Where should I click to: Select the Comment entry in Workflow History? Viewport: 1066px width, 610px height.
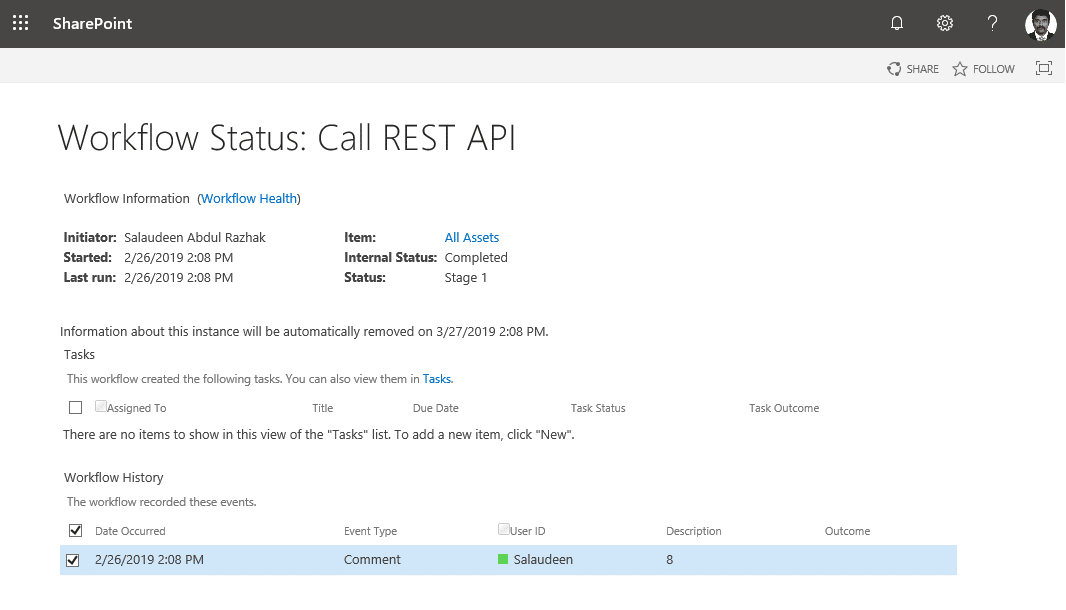pos(372,559)
